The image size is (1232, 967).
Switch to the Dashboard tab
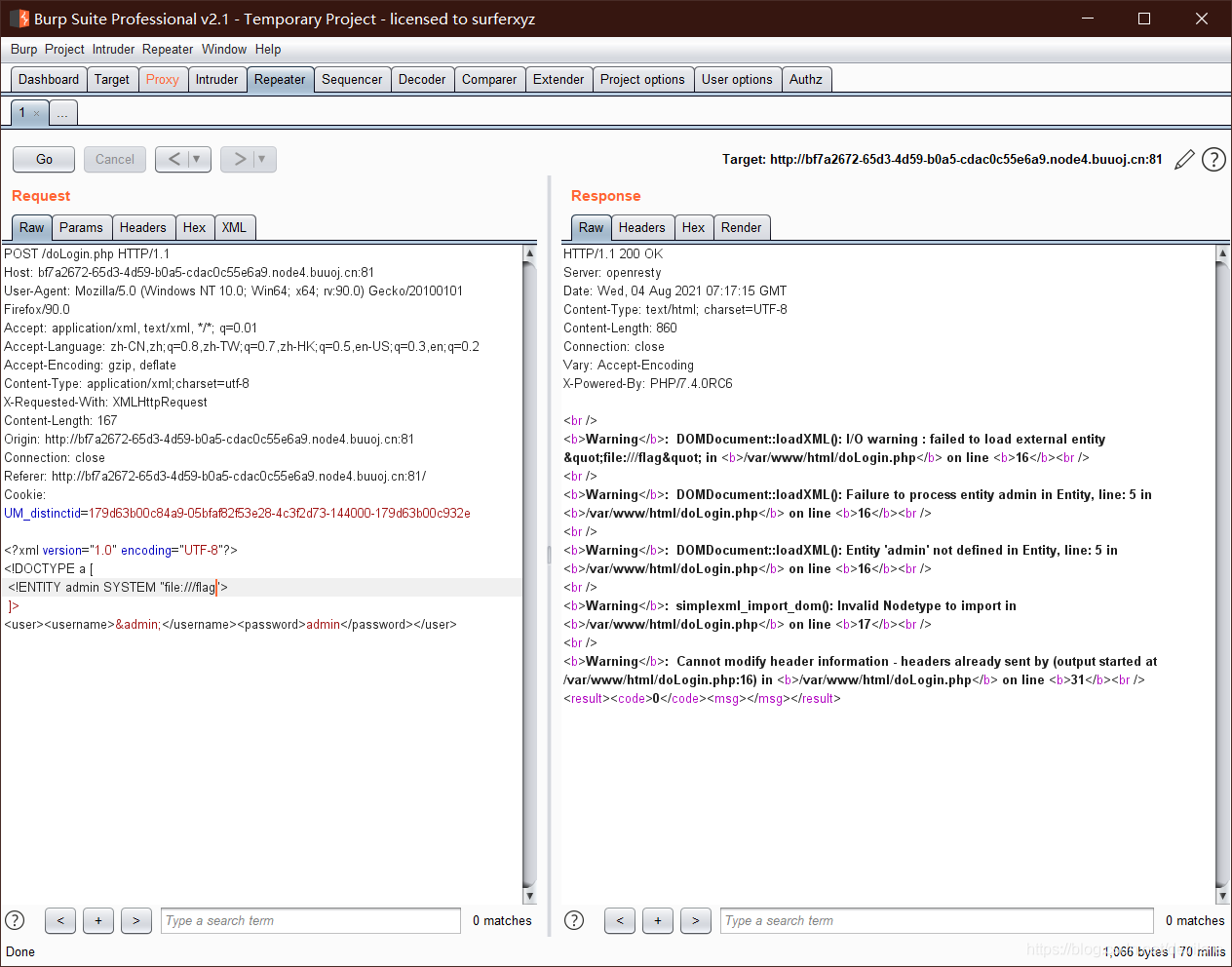[49, 80]
